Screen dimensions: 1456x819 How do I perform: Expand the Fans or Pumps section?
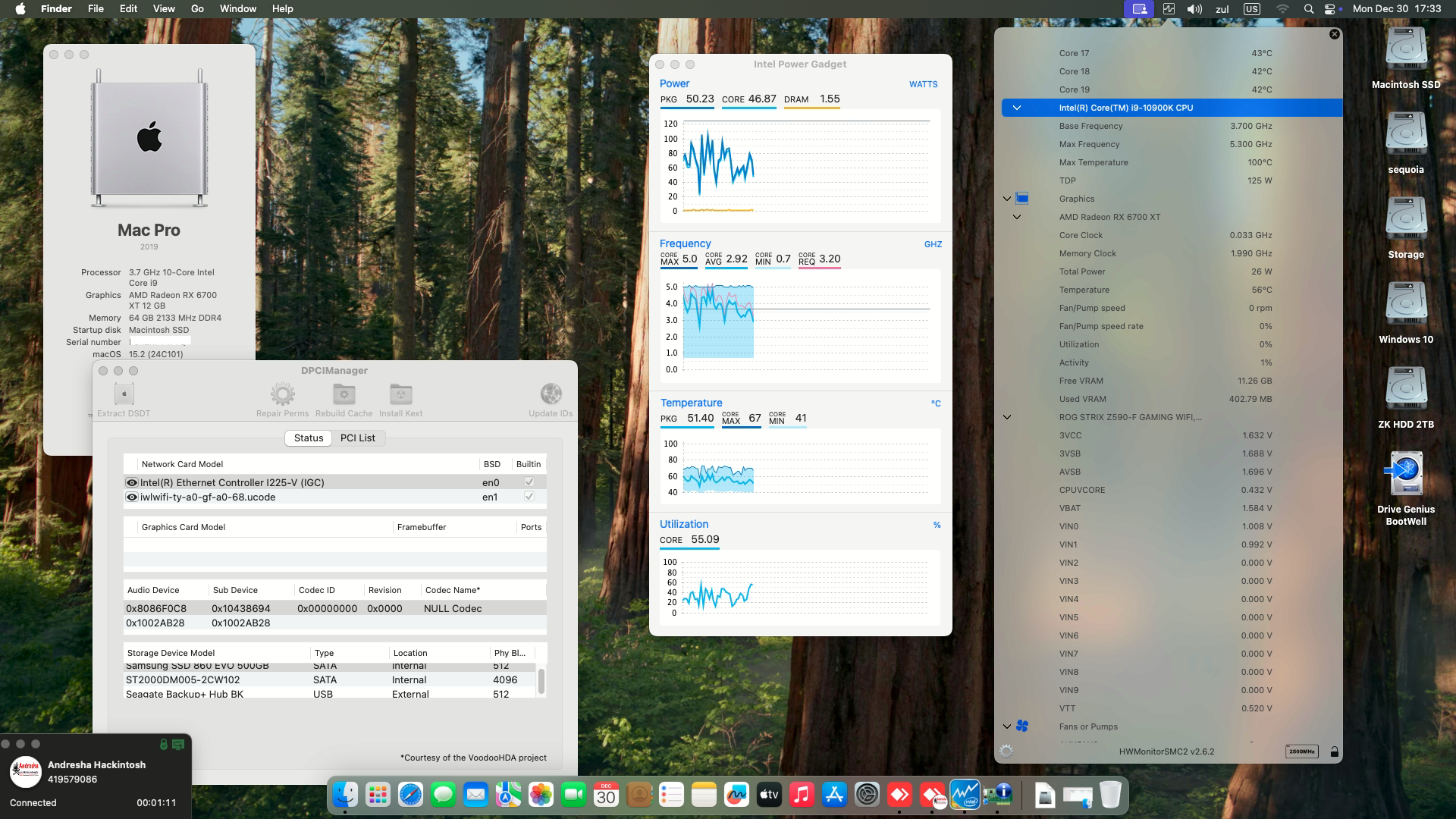1007,726
